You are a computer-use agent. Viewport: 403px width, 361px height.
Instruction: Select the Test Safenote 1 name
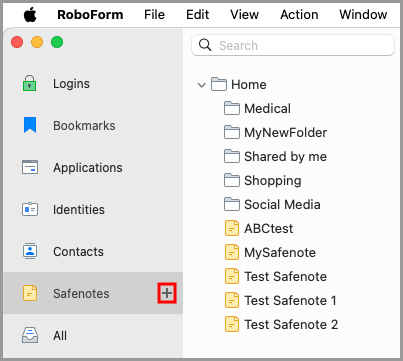(290, 301)
